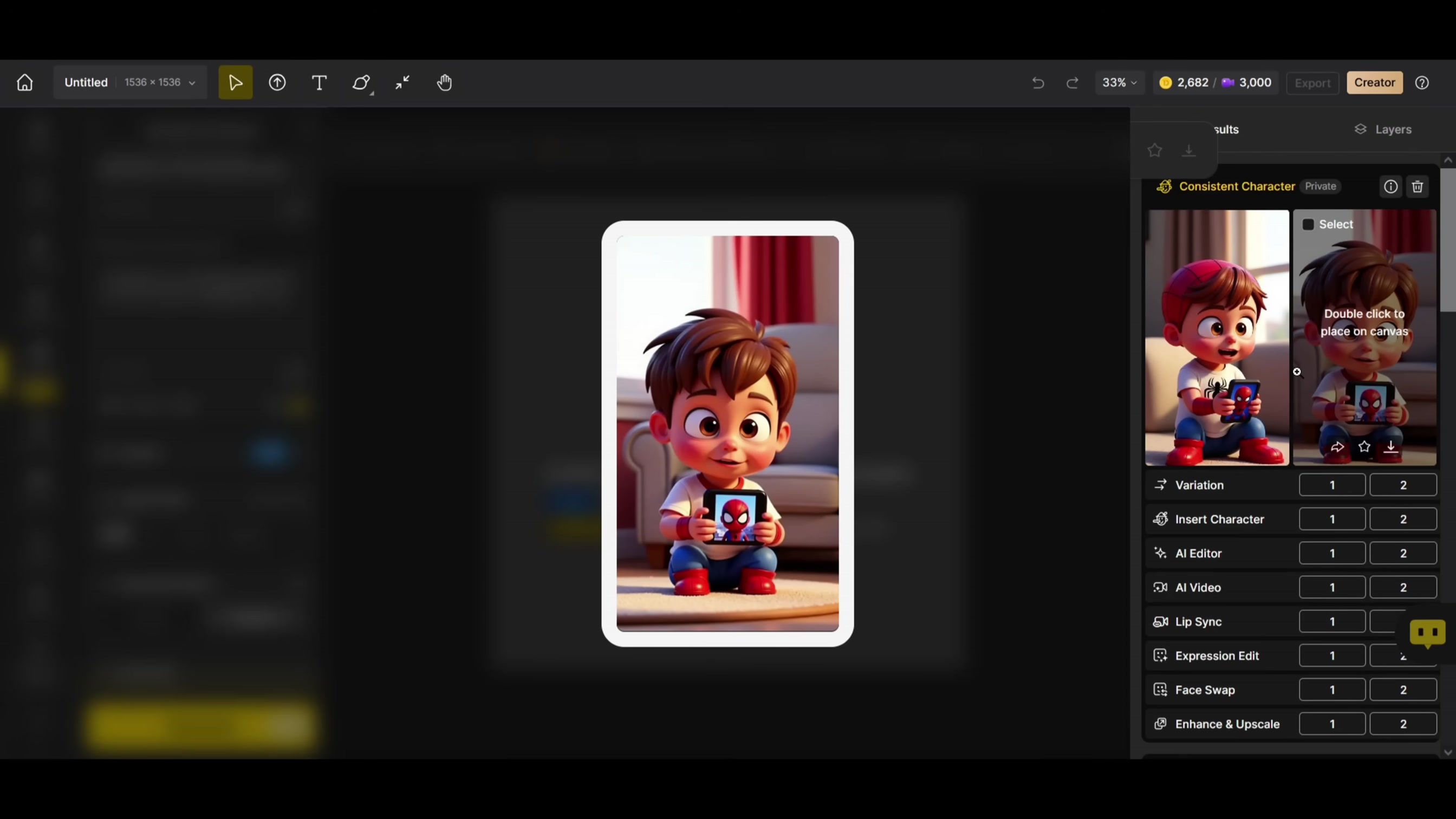Viewport: 1456px width, 819px height.
Task: Undo the last action
Action: [x=1038, y=82]
